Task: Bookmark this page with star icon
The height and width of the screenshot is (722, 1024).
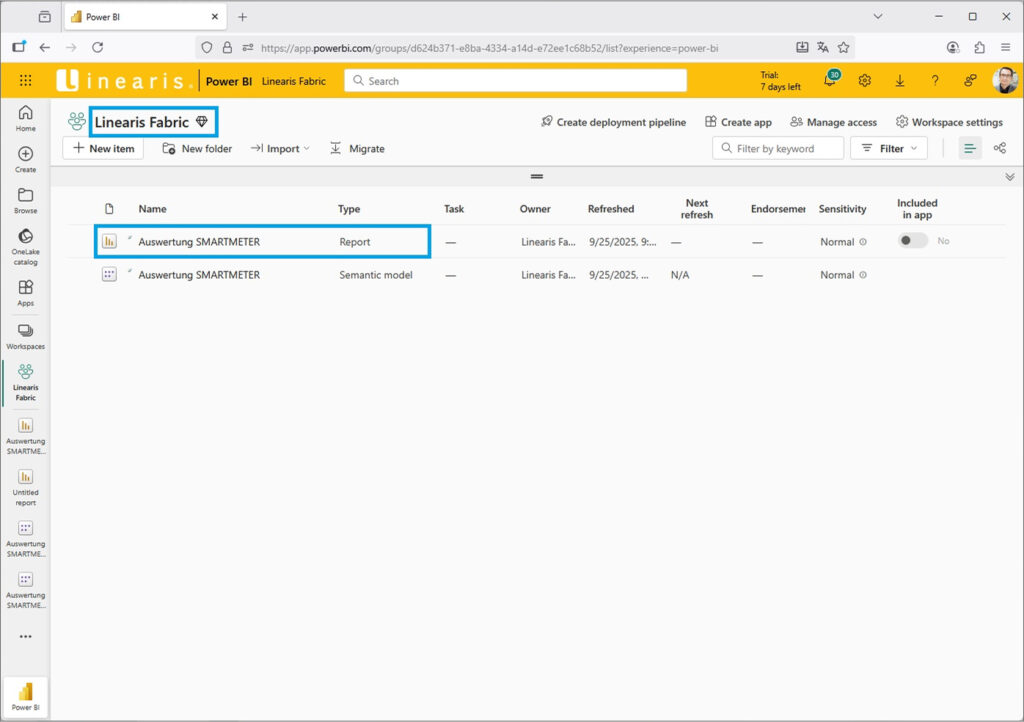Action: (x=844, y=47)
